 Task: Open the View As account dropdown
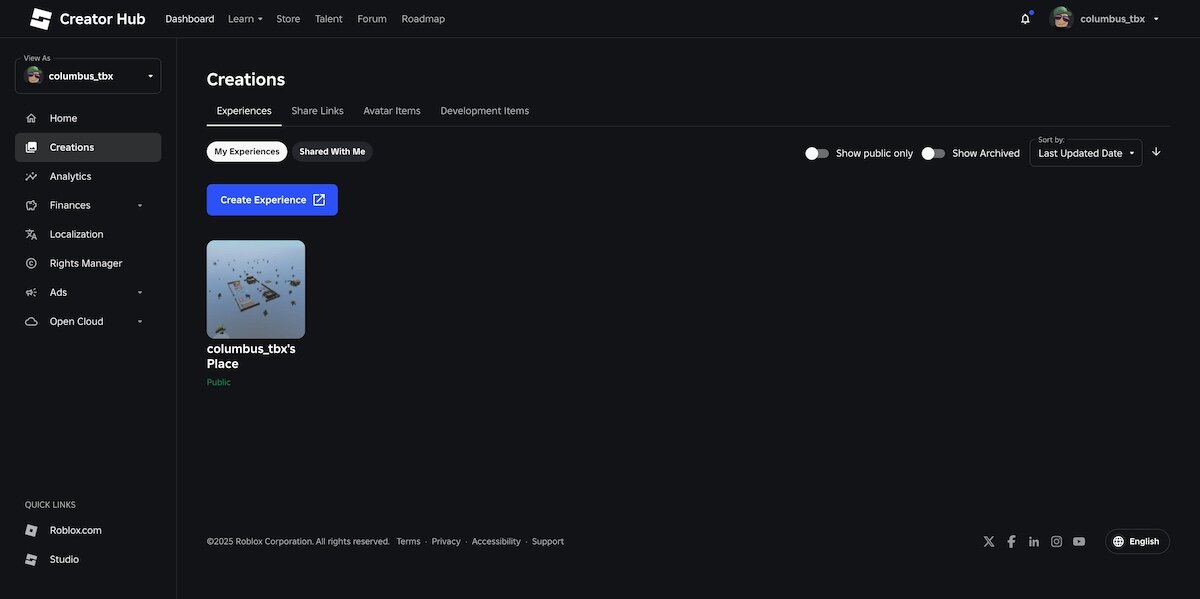pyautogui.click(x=88, y=76)
